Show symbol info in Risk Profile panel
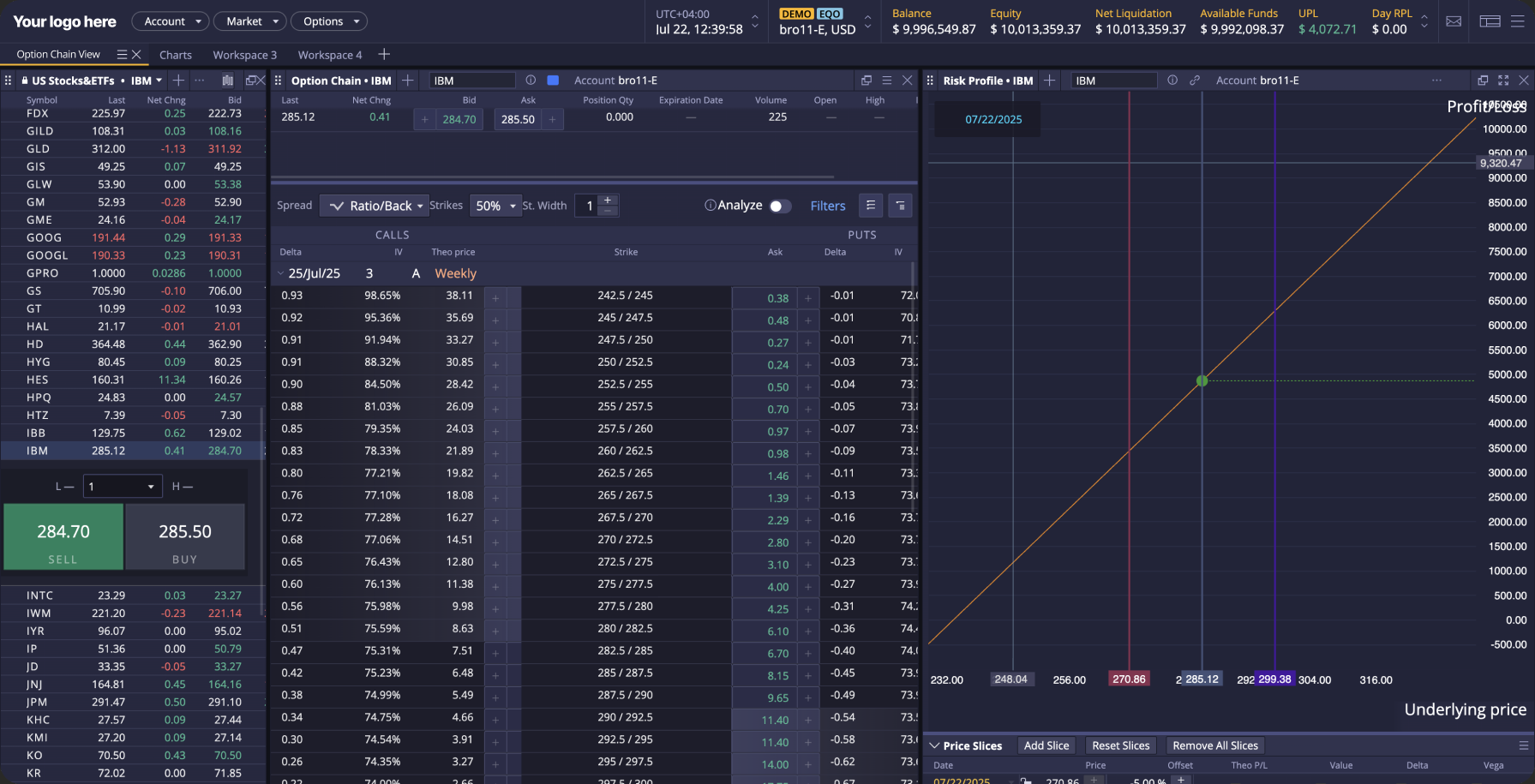Image resolution: width=1535 pixels, height=784 pixels. [1172, 80]
